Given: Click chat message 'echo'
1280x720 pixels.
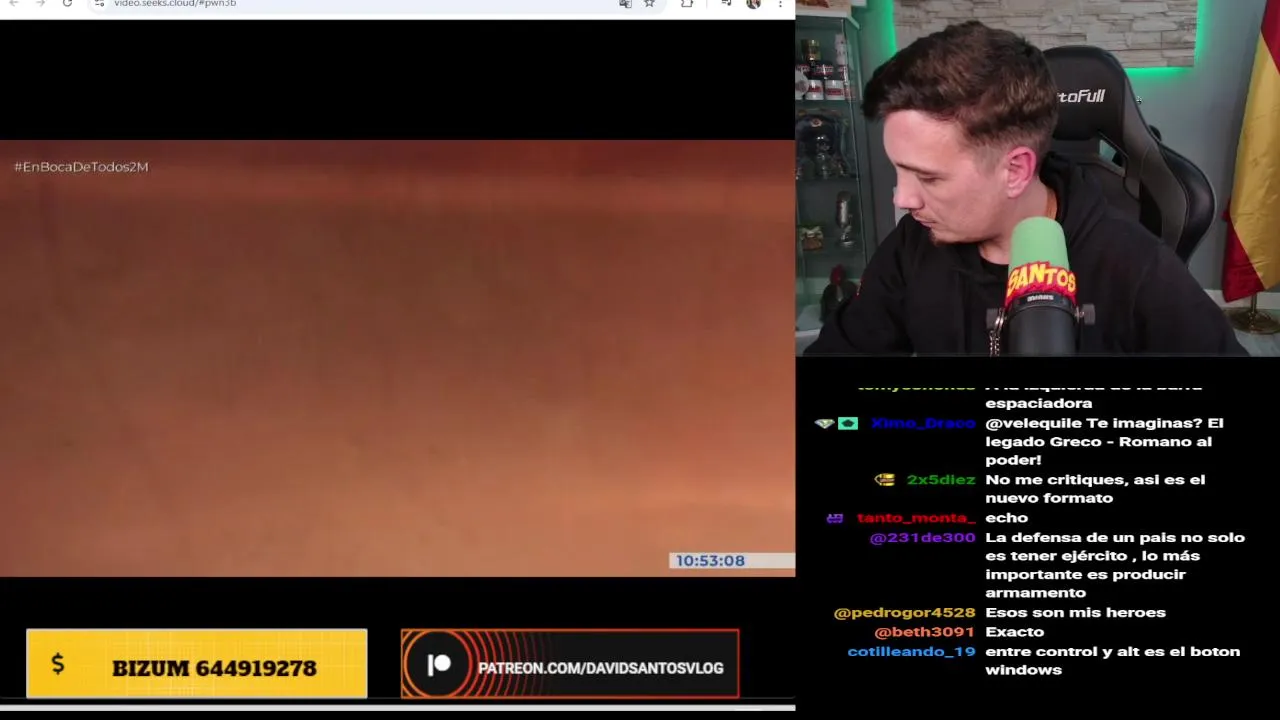Looking at the screenshot, I should [x=1006, y=518].
